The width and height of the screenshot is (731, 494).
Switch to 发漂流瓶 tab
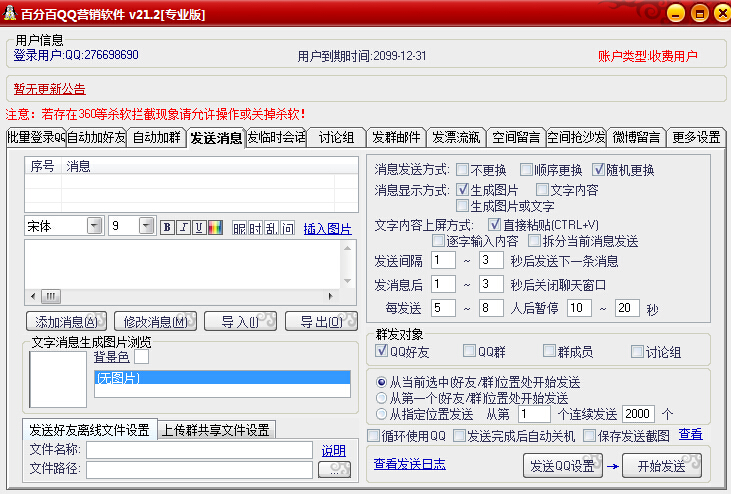point(456,137)
